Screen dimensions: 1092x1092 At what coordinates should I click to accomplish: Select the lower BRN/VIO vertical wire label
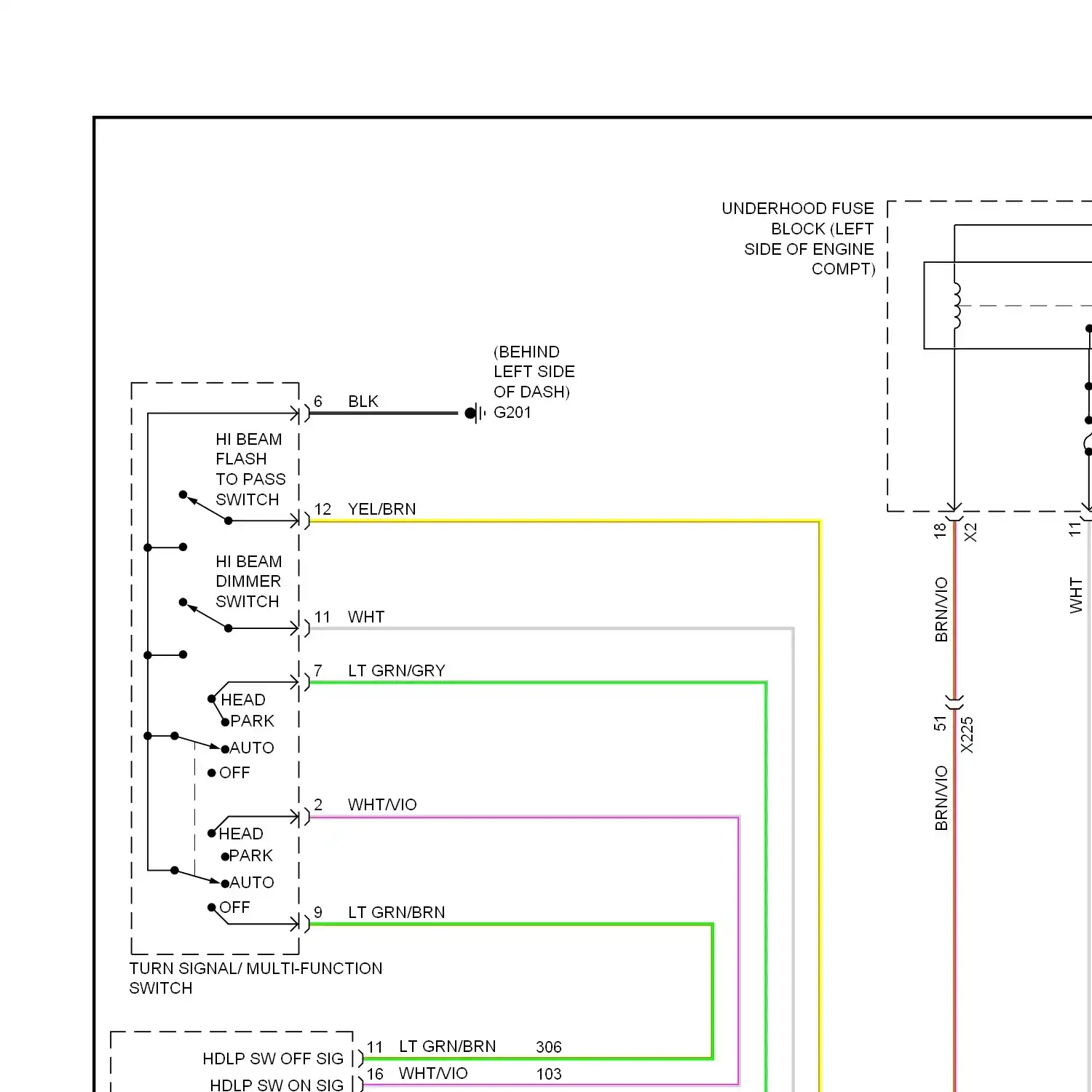pos(941,798)
